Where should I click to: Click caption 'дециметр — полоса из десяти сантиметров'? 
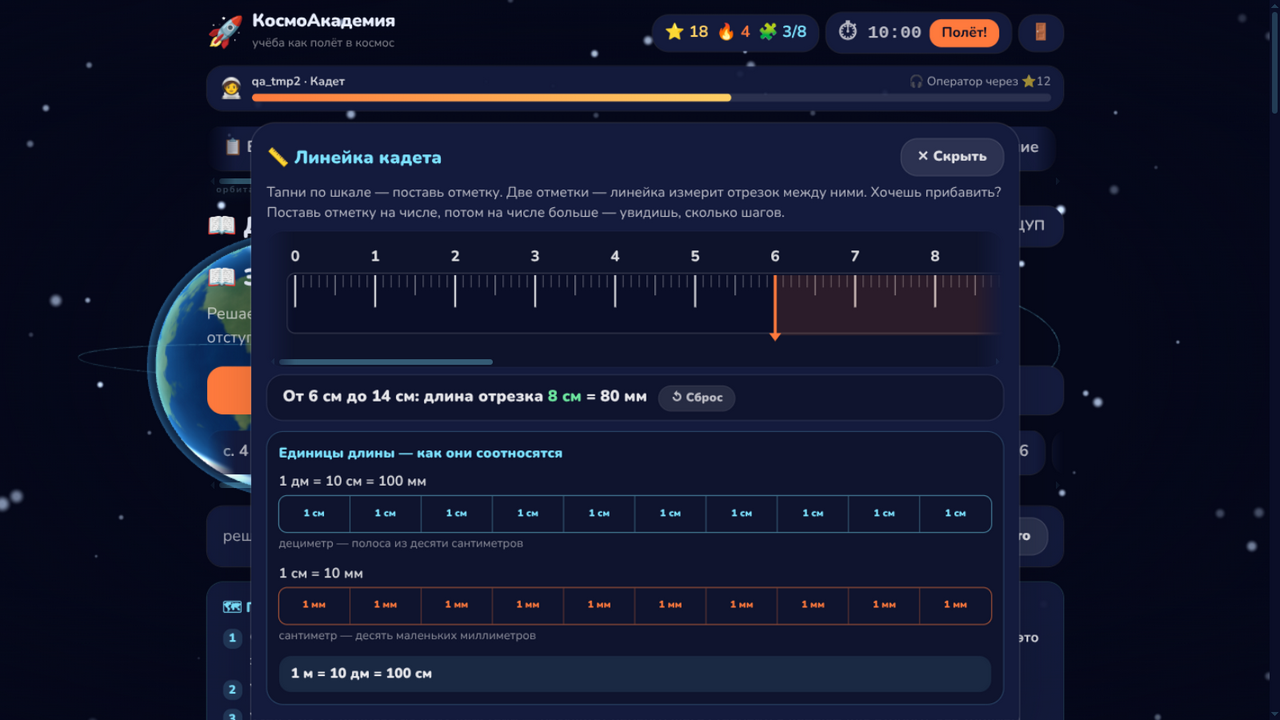pyautogui.click(x=401, y=543)
